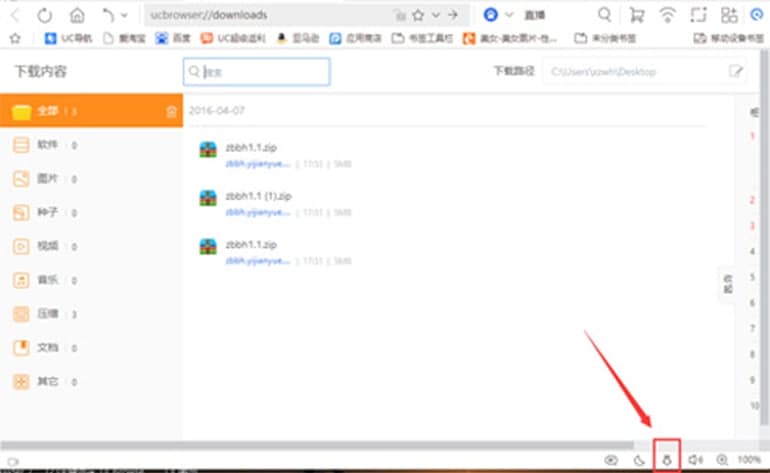Go back with the browser back arrow

(16, 15)
